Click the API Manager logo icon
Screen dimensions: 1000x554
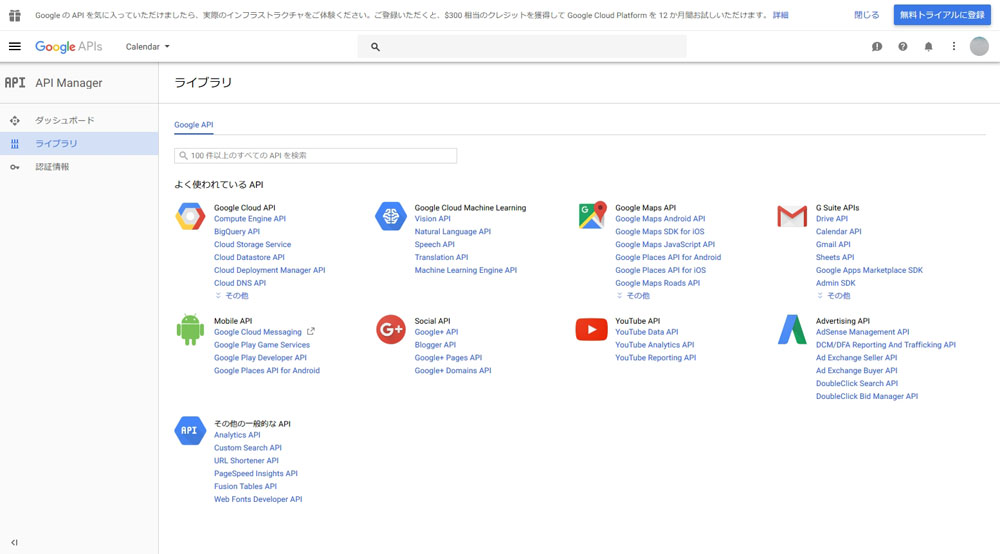click(x=15, y=83)
